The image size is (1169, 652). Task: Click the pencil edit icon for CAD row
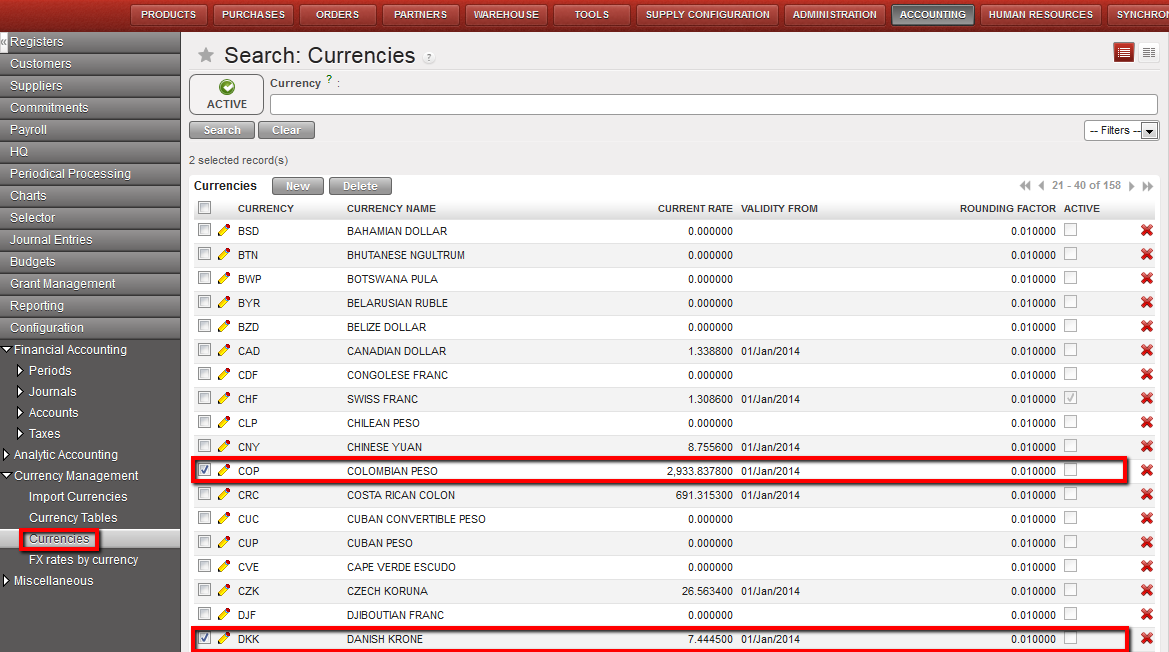click(x=224, y=351)
